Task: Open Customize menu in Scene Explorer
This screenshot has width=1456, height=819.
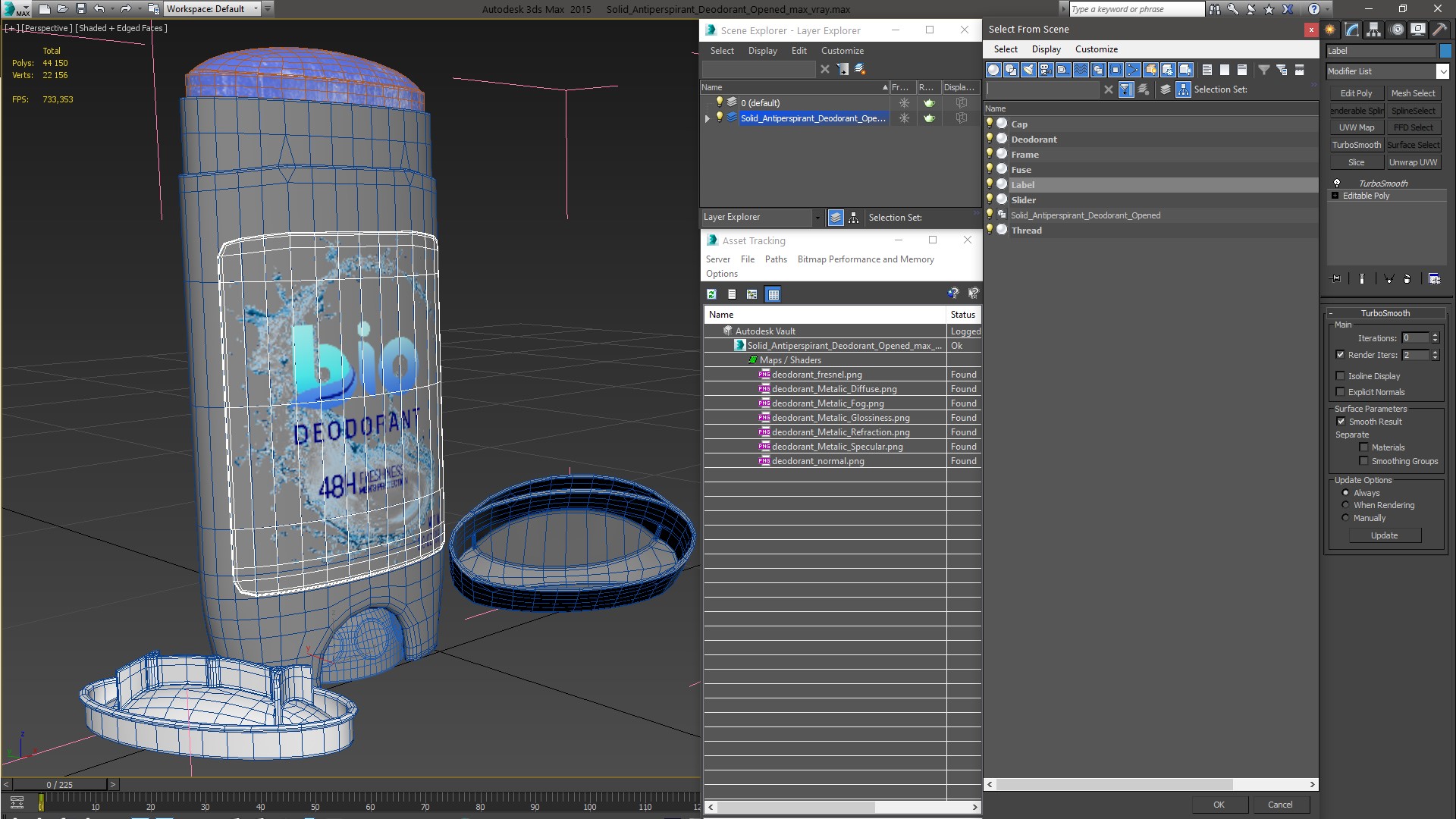Action: tap(842, 51)
